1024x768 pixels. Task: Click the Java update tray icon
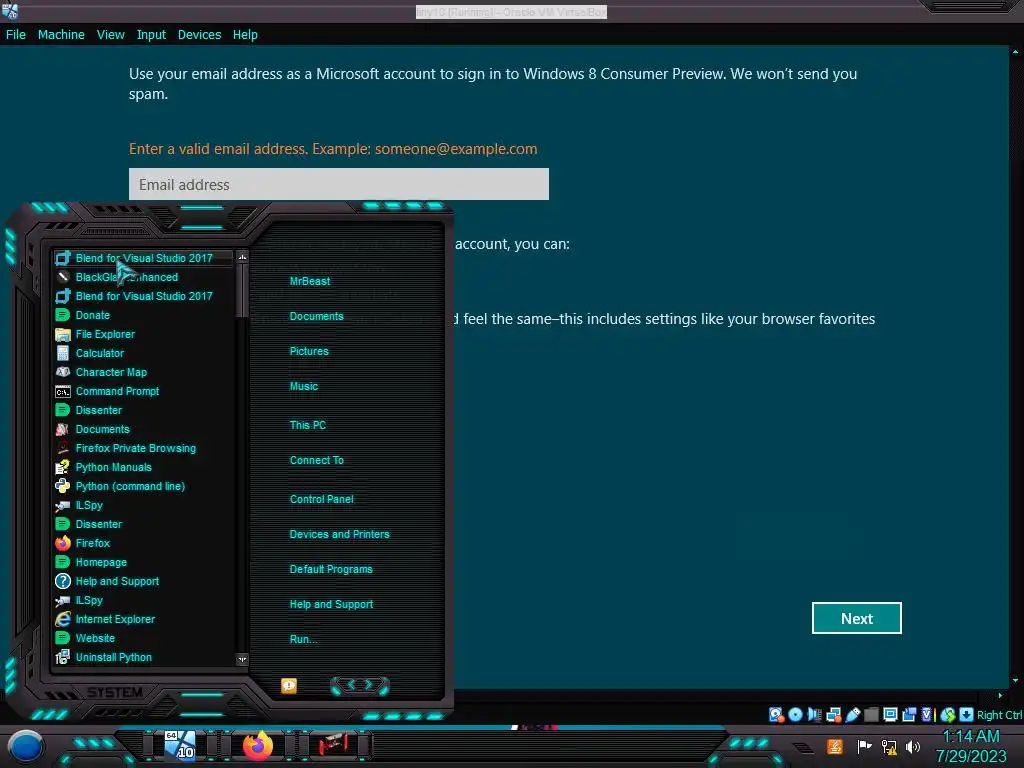(835, 746)
